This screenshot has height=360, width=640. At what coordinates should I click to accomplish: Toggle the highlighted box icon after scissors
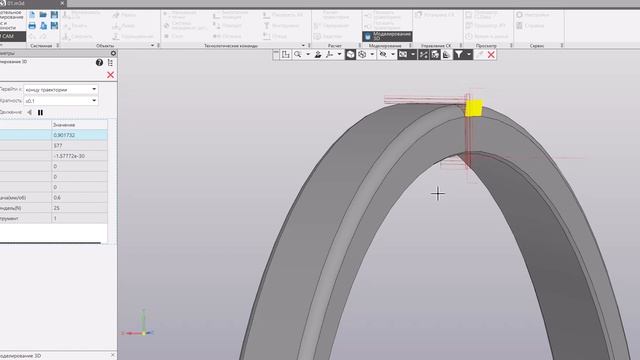click(435, 54)
